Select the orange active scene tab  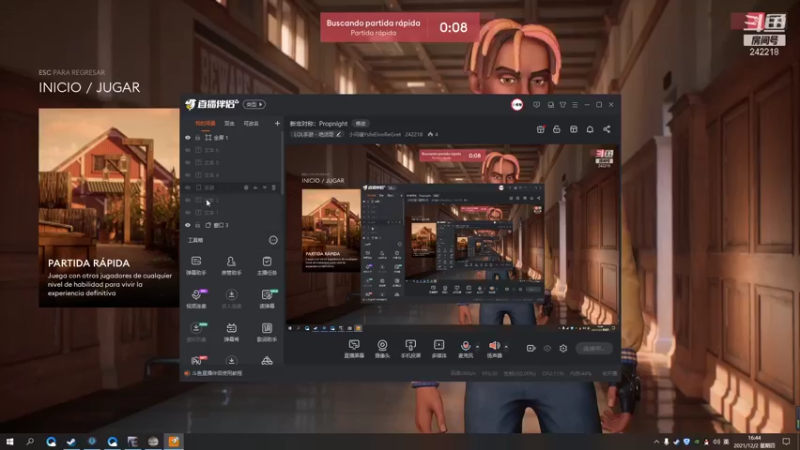[205, 123]
